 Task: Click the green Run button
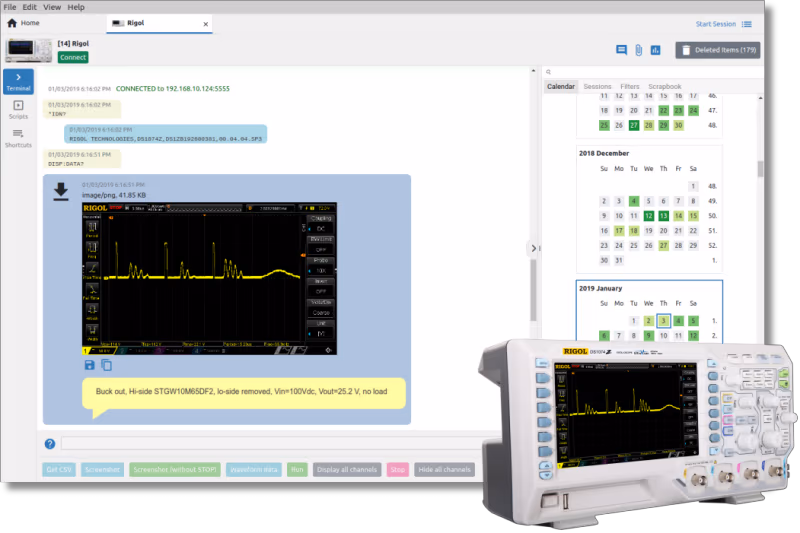coord(297,470)
